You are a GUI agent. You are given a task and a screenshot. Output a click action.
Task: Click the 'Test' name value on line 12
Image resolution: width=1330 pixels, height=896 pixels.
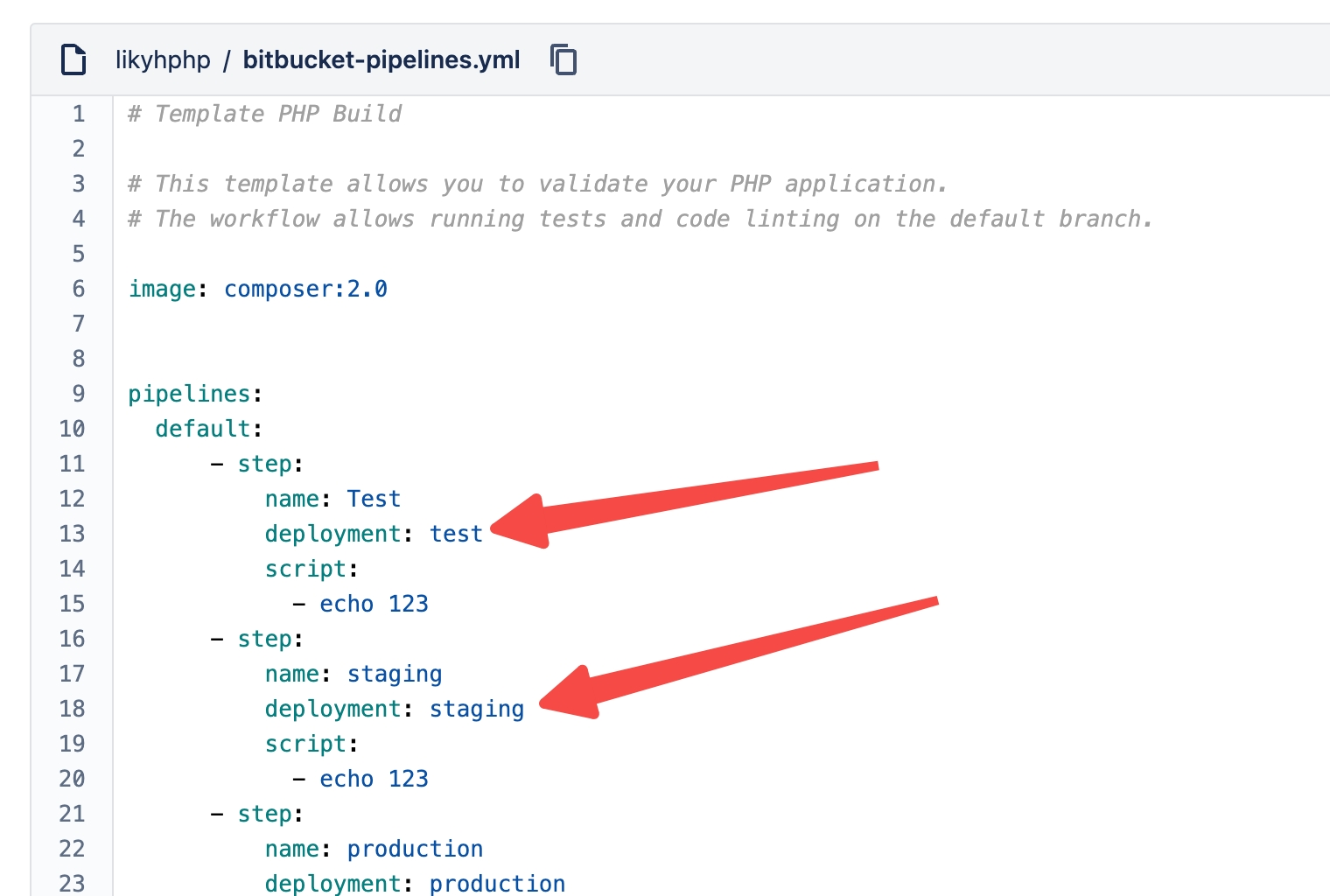[x=374, y=499]
